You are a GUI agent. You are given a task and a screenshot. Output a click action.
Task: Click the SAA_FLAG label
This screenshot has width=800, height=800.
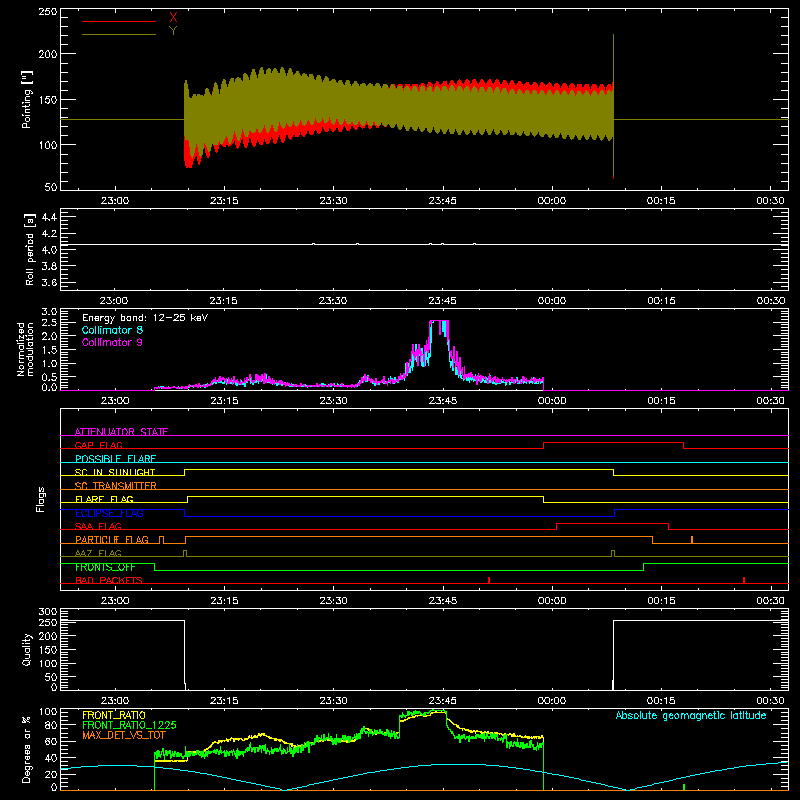point(98,526)
